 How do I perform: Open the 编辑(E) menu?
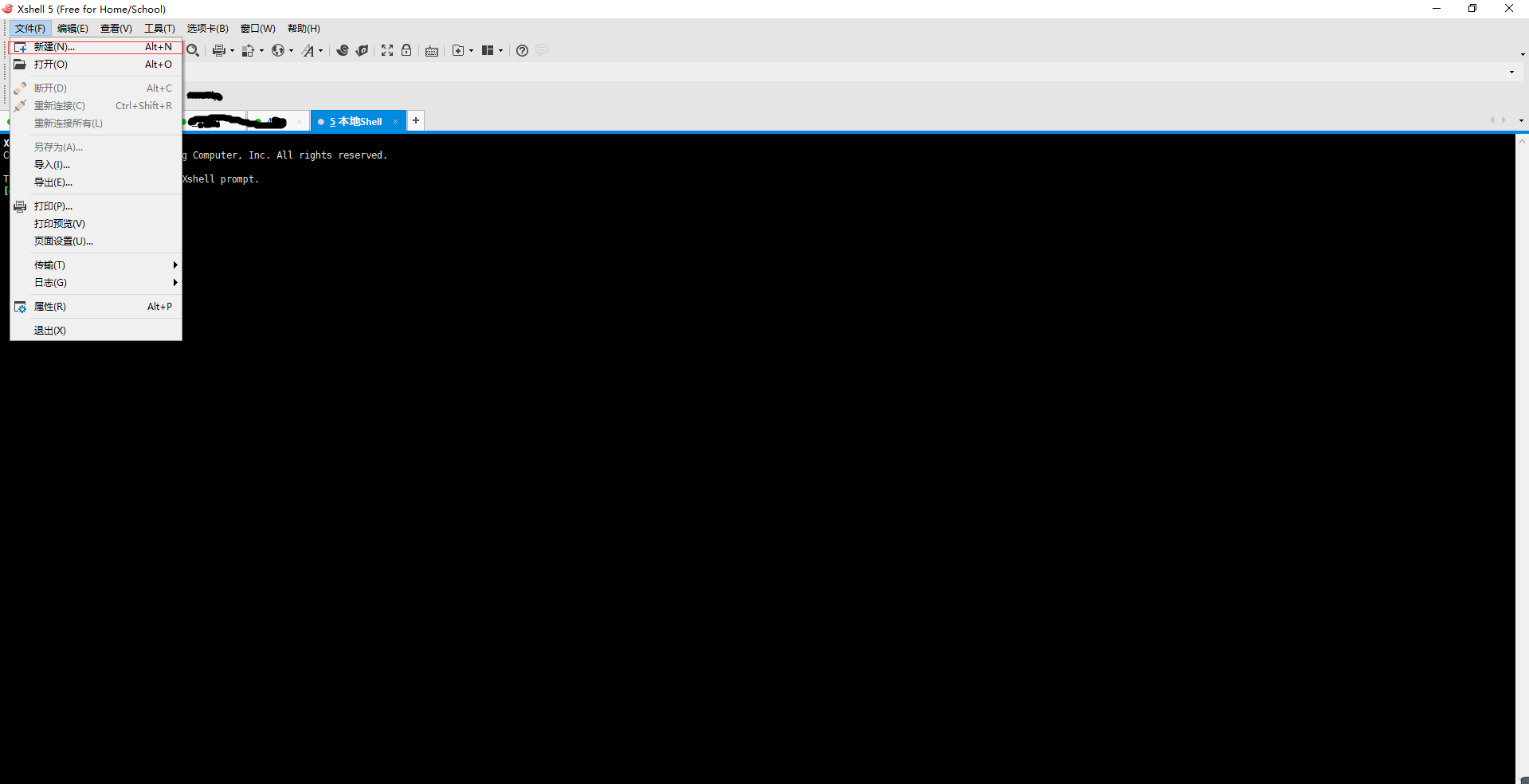click(x=73, y=29)
